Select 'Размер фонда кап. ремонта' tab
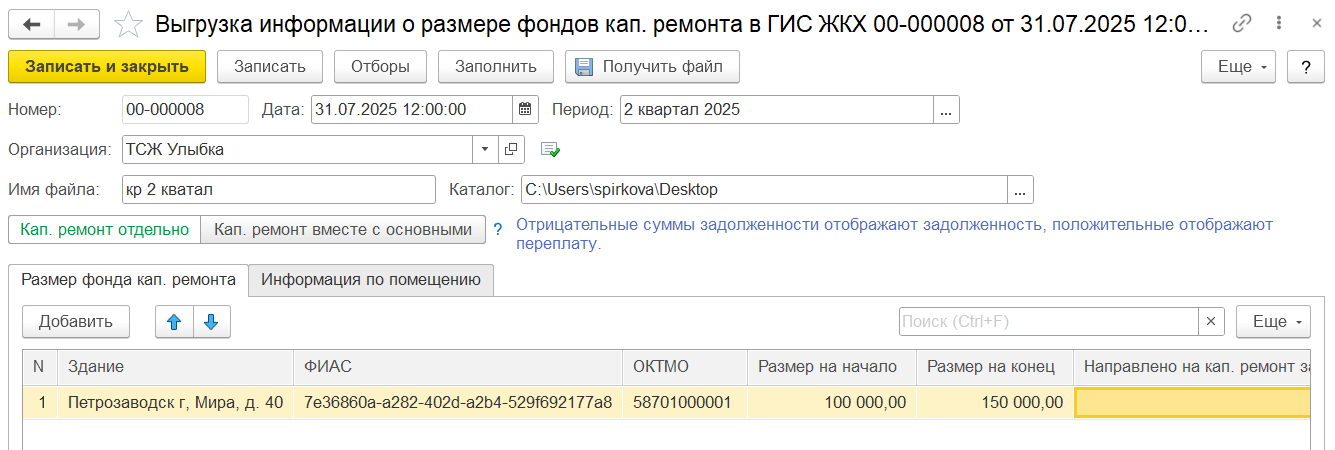 coord(128,280)
